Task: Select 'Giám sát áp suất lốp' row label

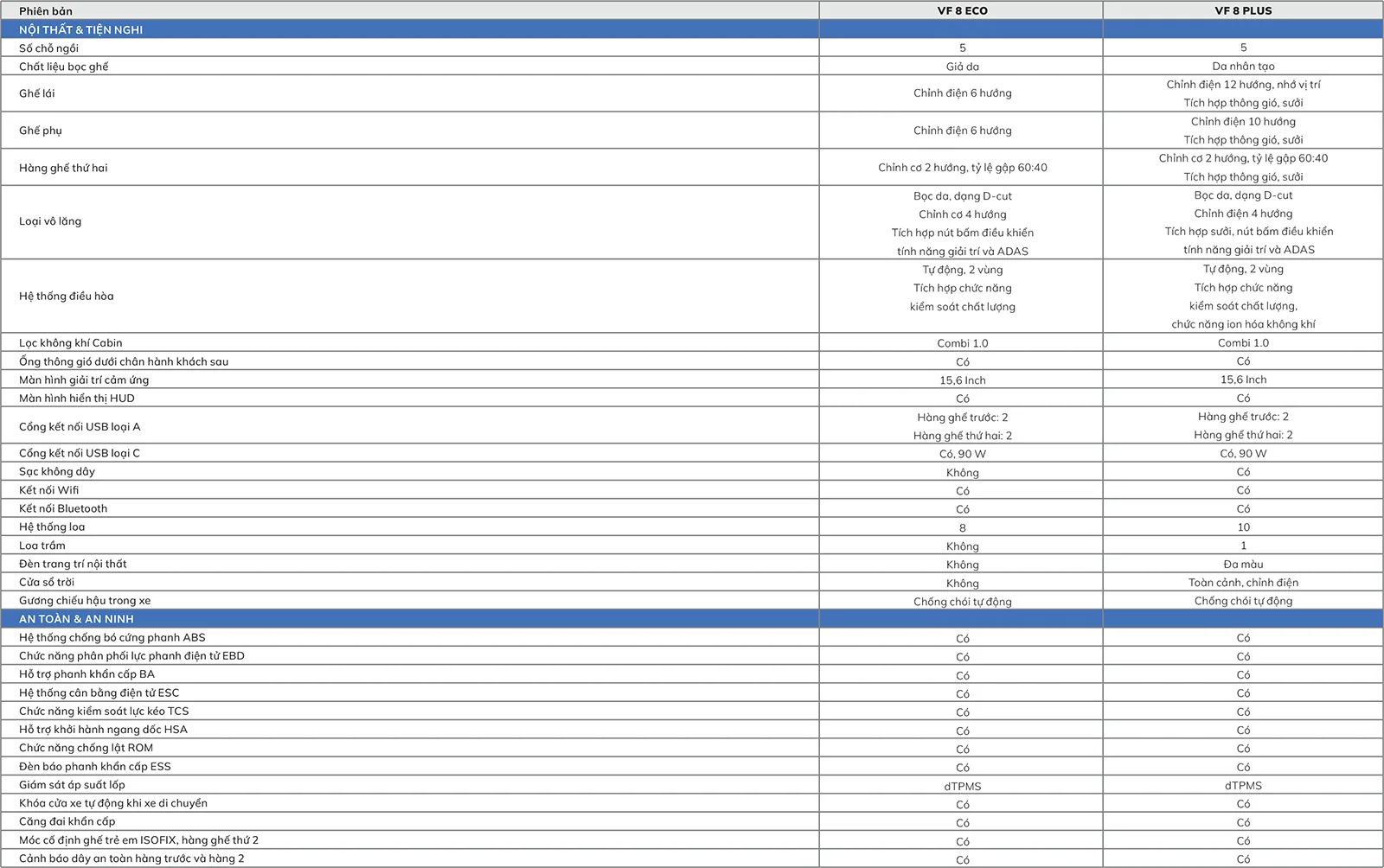Action: (x=72, y=785)
